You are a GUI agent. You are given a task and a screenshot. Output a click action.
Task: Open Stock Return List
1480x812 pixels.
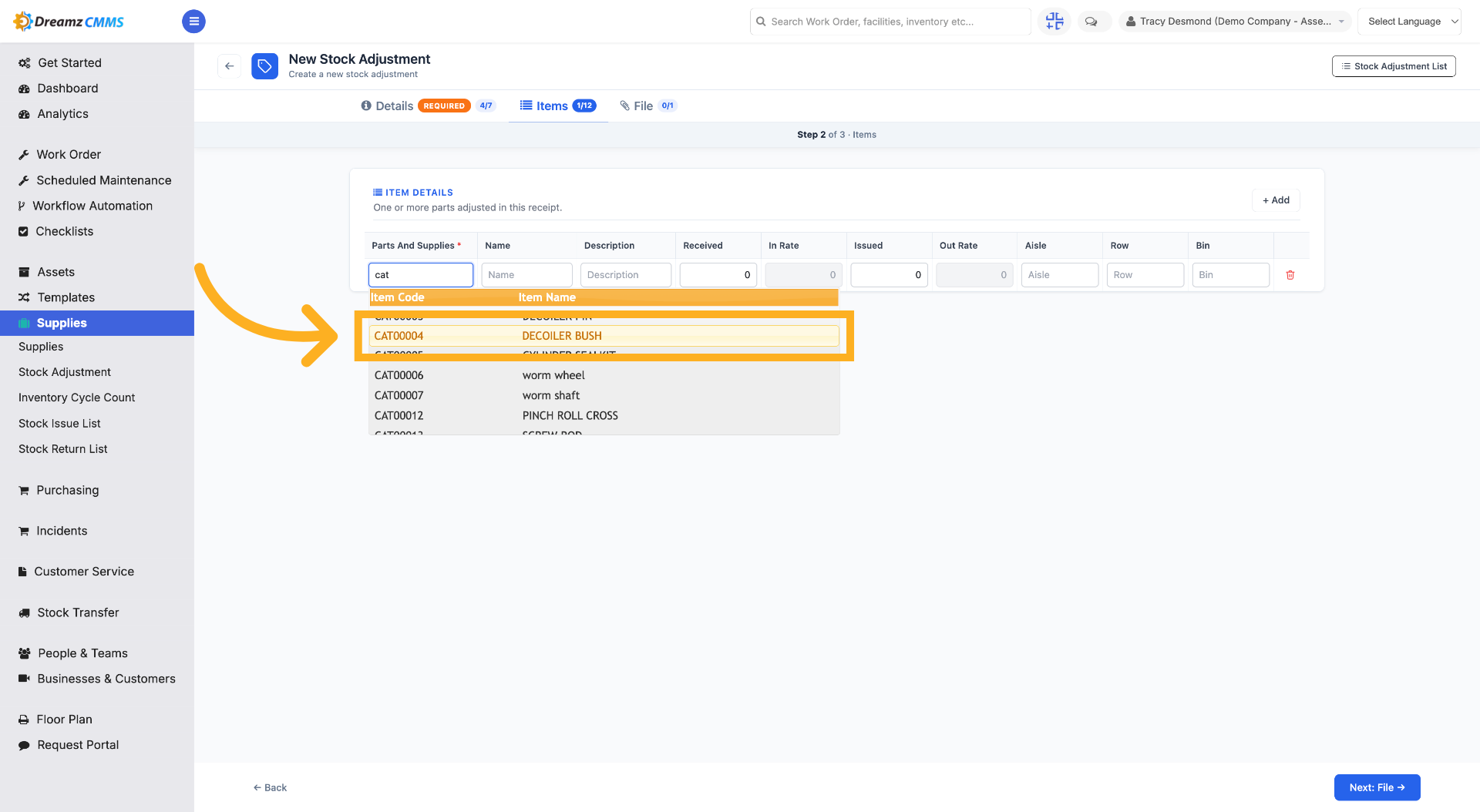[x=63, y=449]
